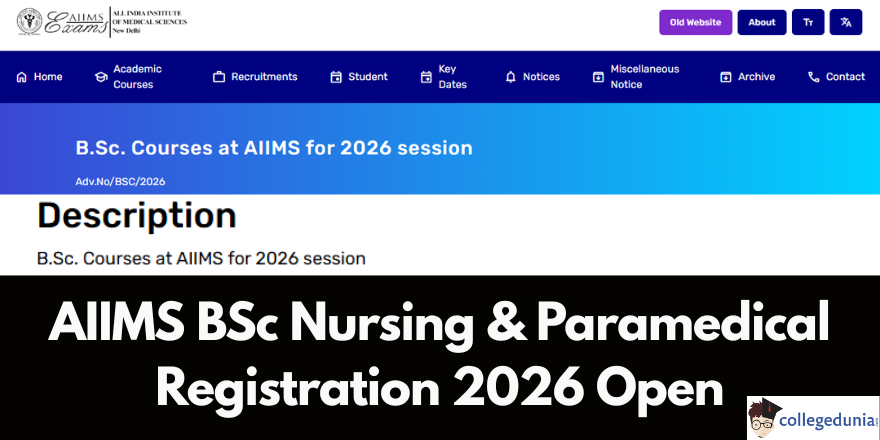This screenshot has width=880, height=440.
Task: Click the Home house icon
Action: point(21,77)
